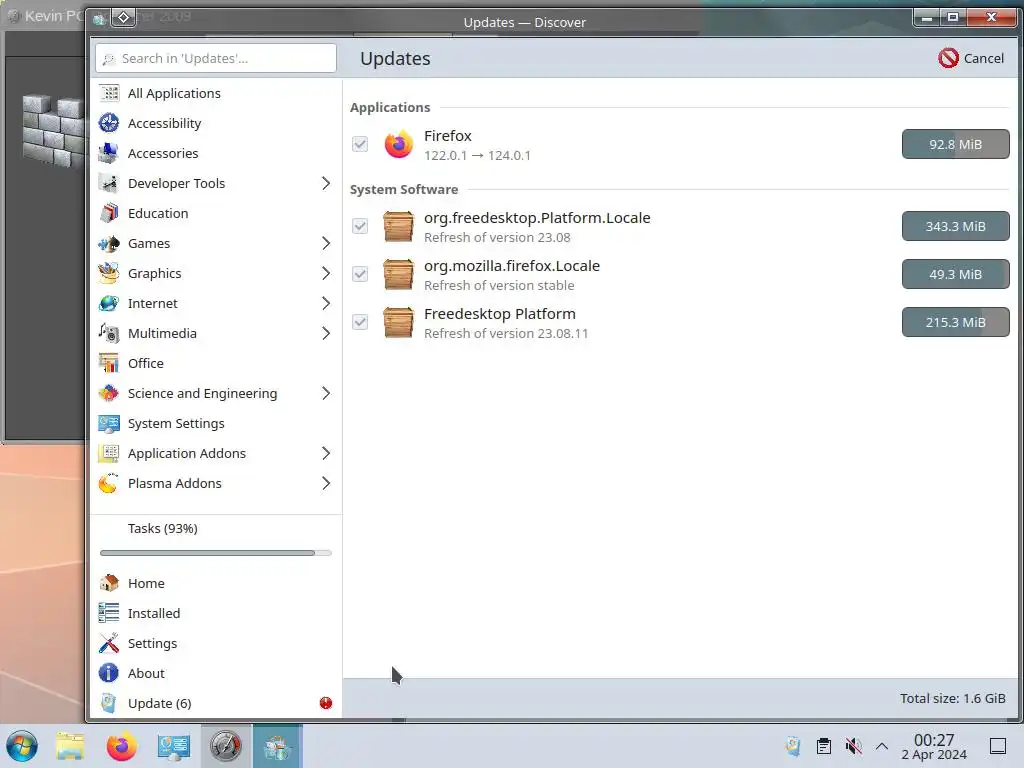This screenshot has width=1024, height=768.
Task: Select the Accessibility category
Action: tap(216, 123)
